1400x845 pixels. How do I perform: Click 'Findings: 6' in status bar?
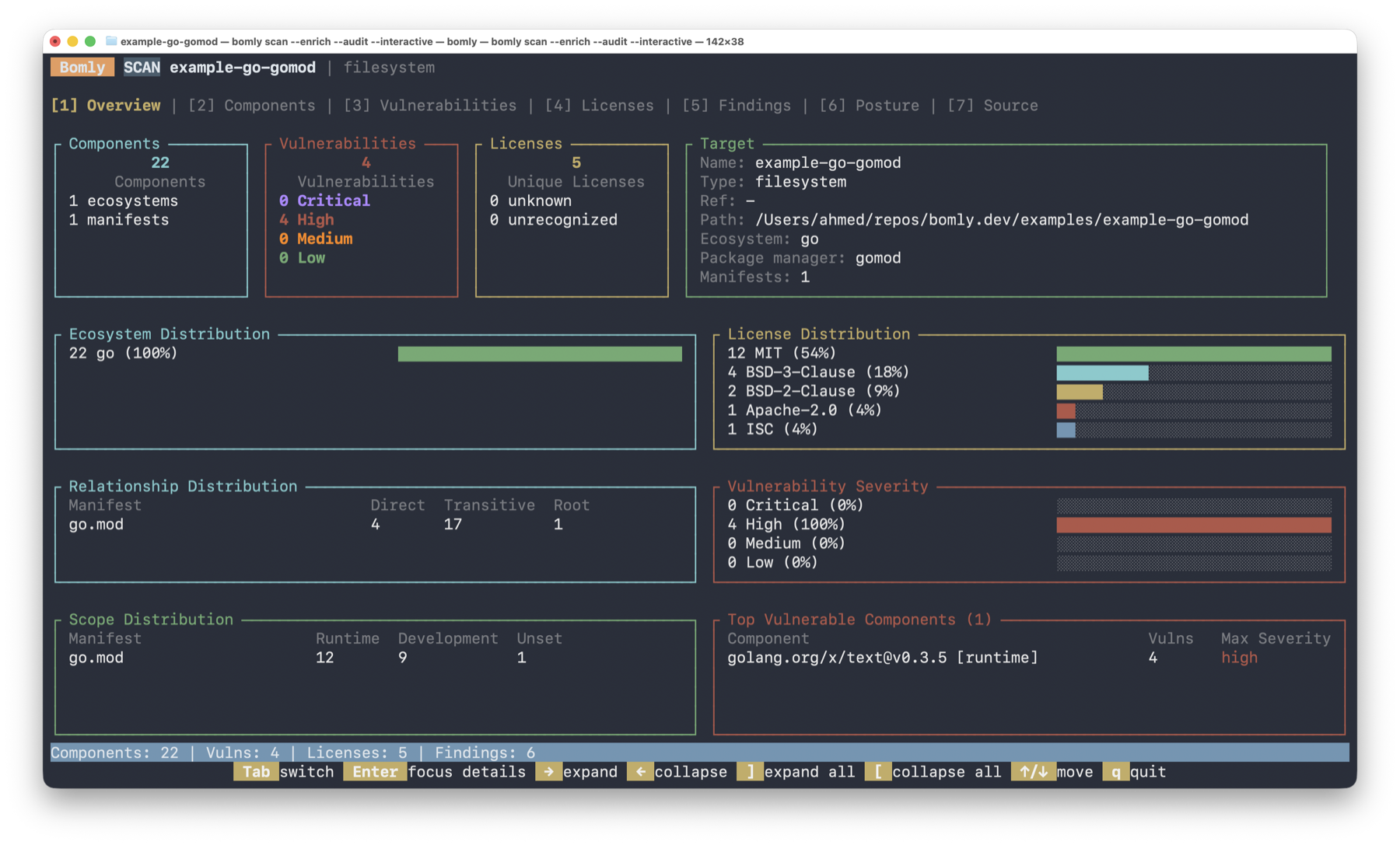(x=485, y=752)
